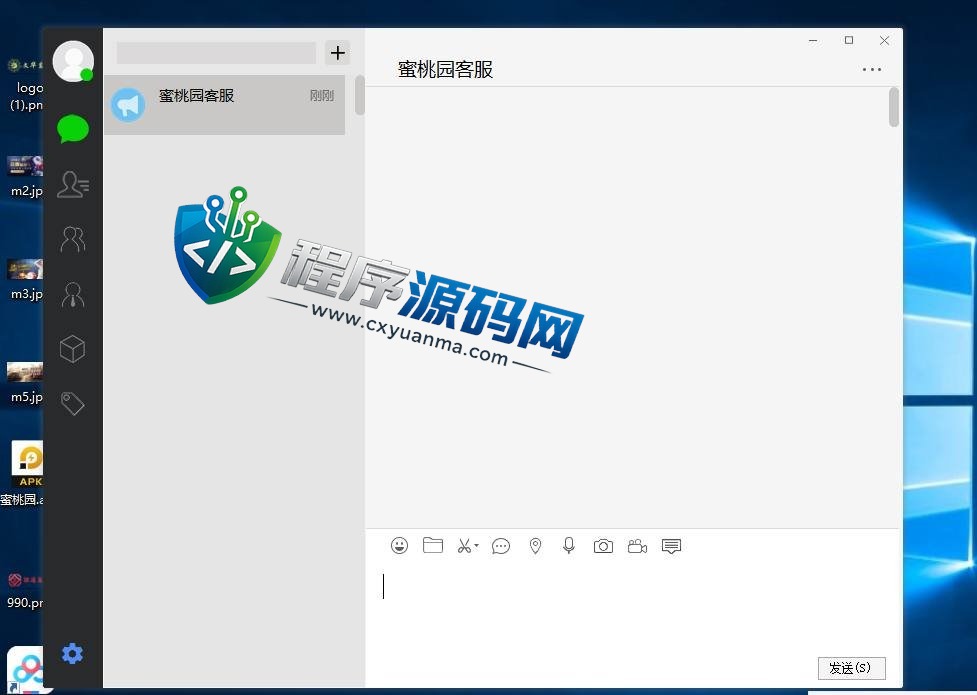Send location with the pin icon
This screenshot has height=695, width=977.
click(x=535, y=546)
